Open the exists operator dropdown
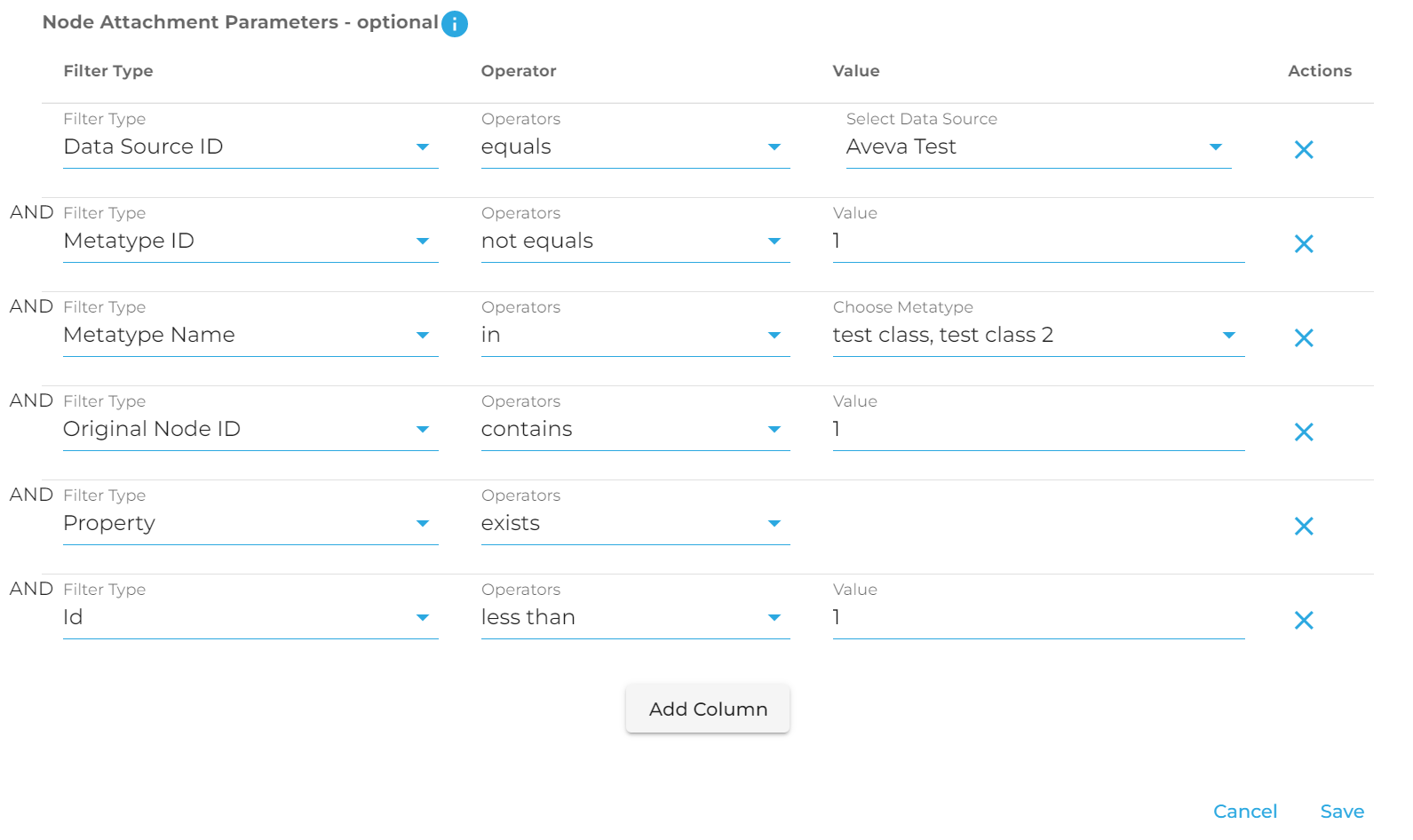This screenshot has height=840, width=1413. pos(635,524)
